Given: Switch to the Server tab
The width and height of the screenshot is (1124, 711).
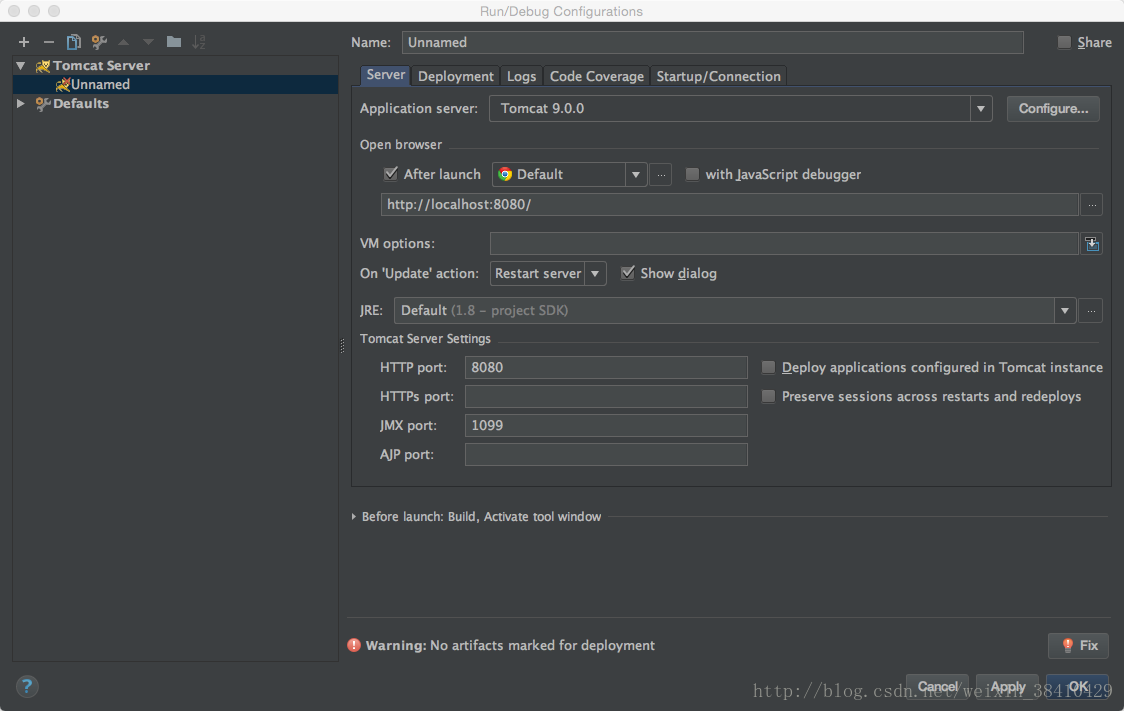Looking at the screenshot, I should click(386, 75).
